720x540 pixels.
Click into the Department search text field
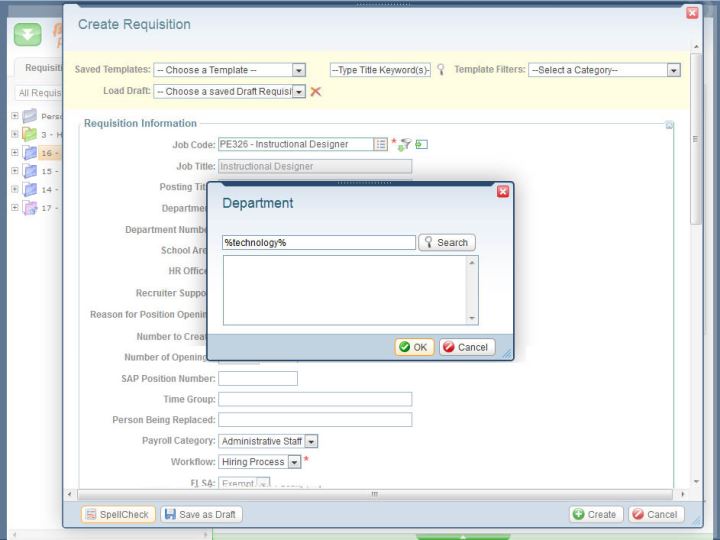318,242
